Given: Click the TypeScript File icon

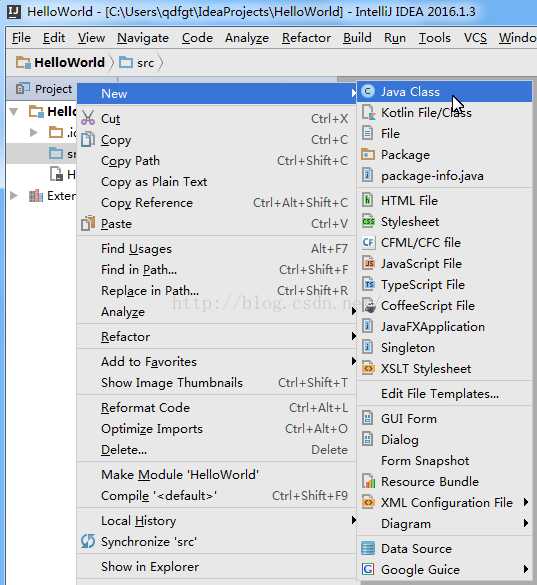Looking at the screenshot, I should 368,284.
